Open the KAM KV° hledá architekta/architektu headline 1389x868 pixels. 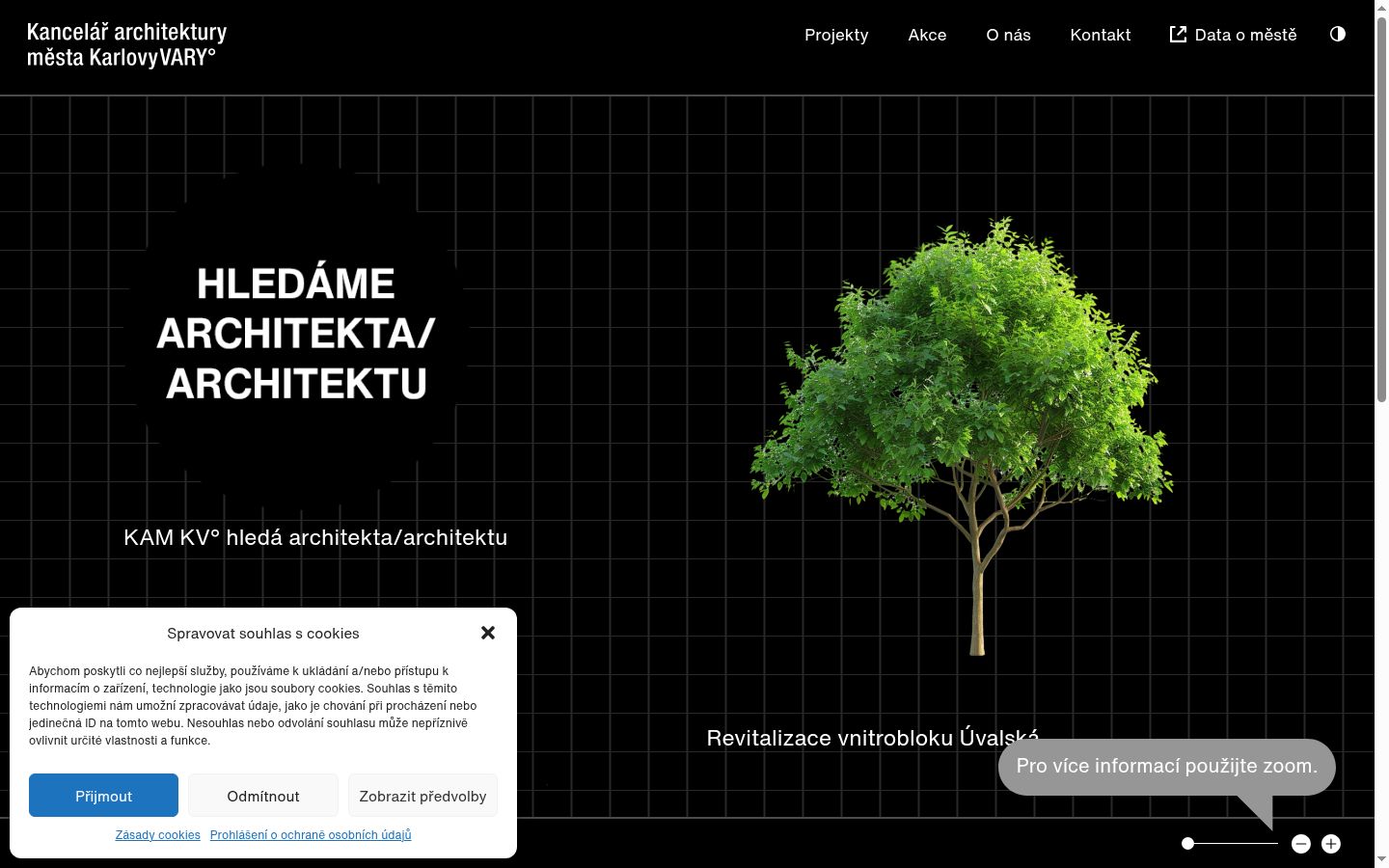click(315, 537)
